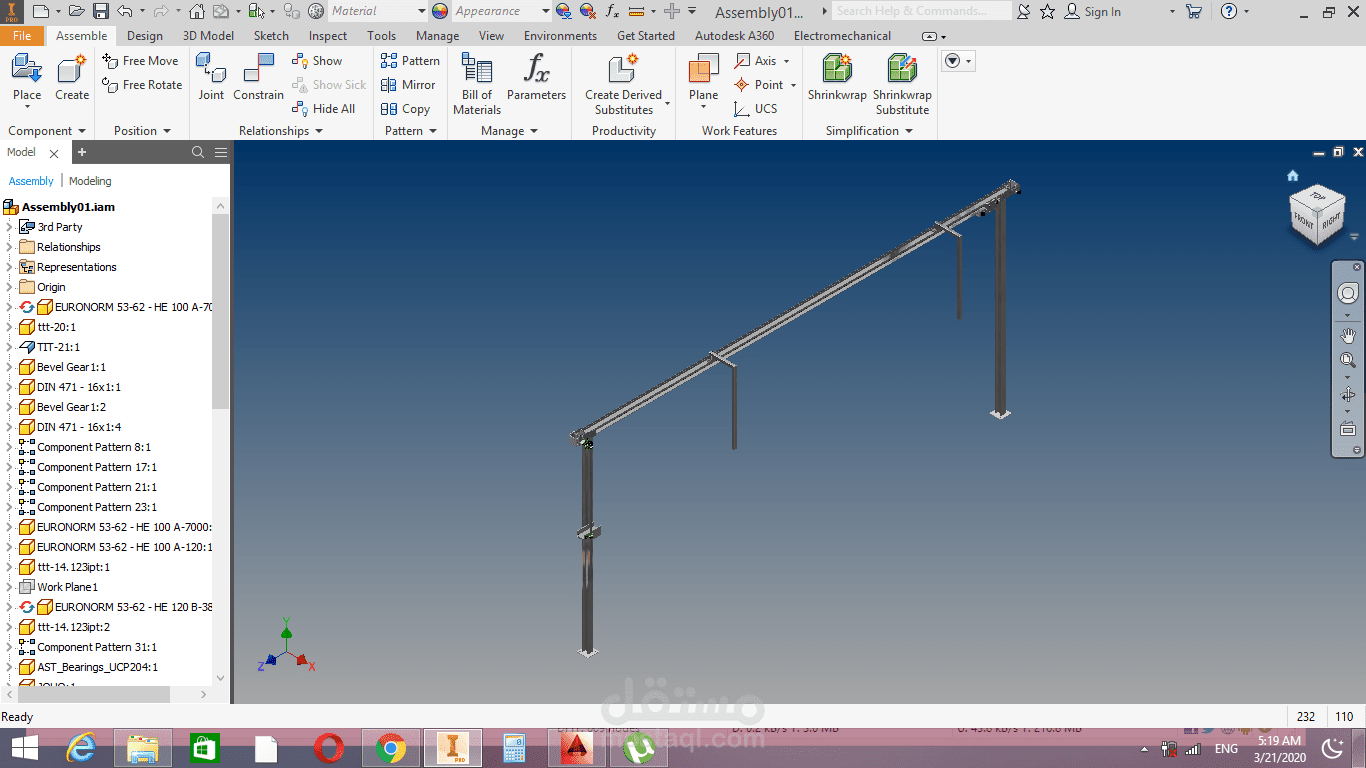Click the Assembly browser view link

click(31, 181)
